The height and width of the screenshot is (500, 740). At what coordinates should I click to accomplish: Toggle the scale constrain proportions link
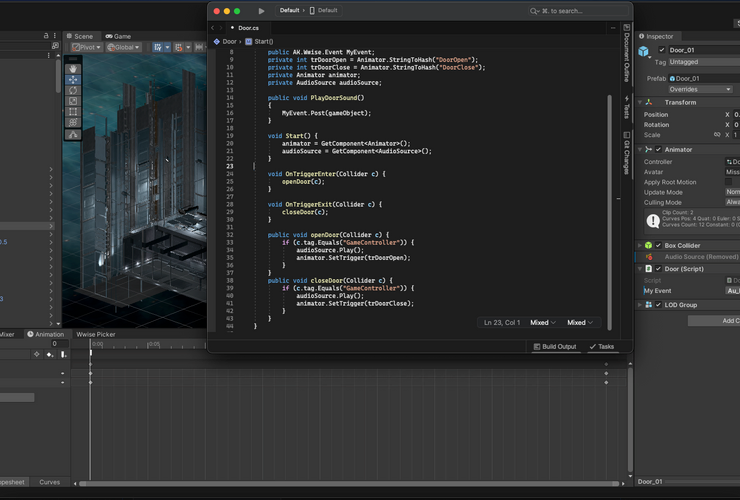coord(717,135)
